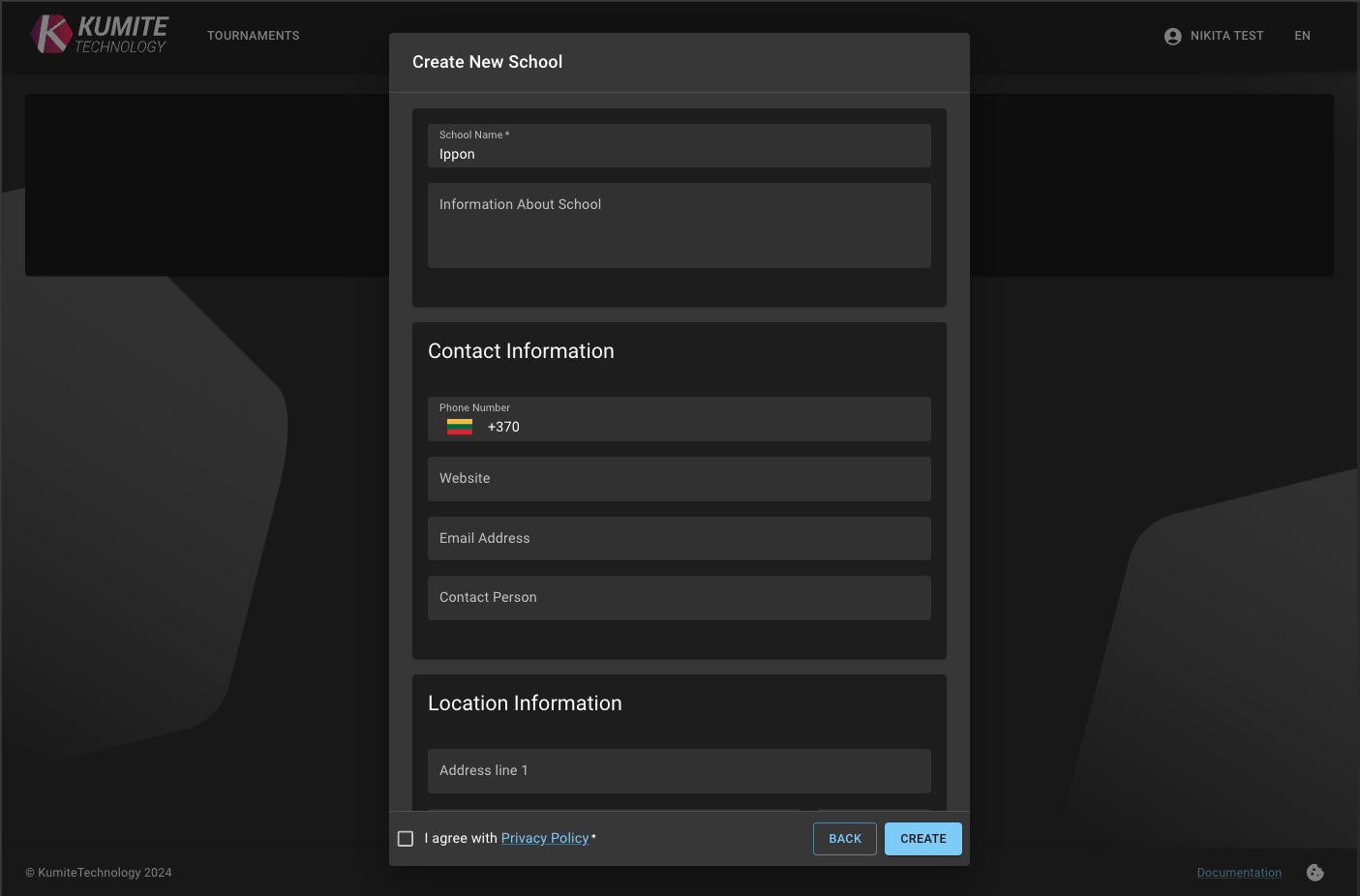This screenshot has height=896, width=1360.
Task: Click the Documentation link
Action: [1239, 872]
